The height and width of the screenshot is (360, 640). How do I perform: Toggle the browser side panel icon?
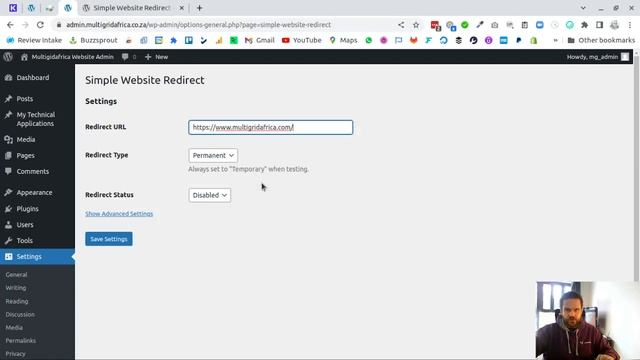point(599,25)
